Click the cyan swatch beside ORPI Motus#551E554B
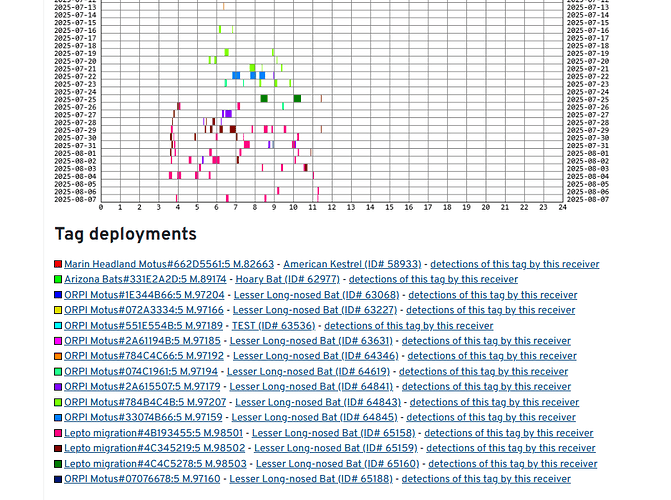671x500 pixels. (x=58, y=326)
